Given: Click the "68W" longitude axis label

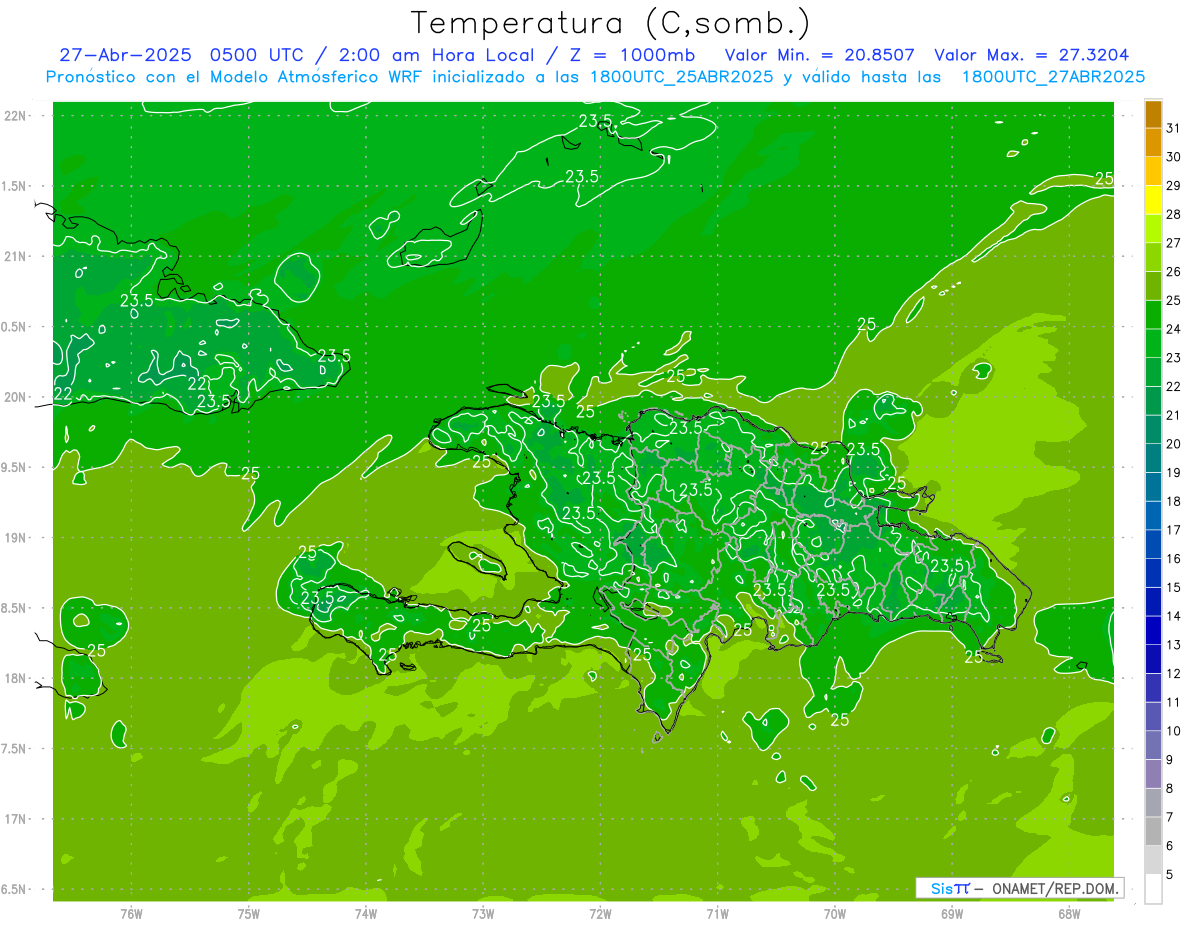Looking at the screenshot, I should coord(1069,913).
